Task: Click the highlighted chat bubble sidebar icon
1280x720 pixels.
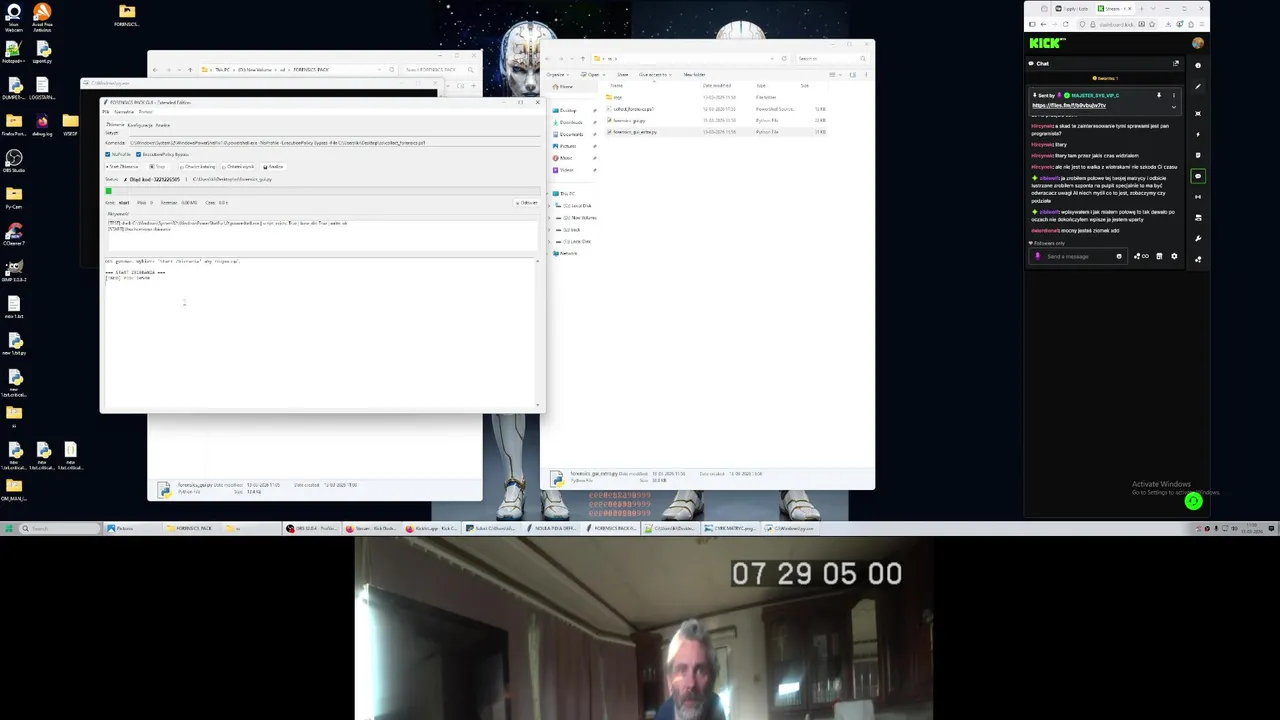Action: pyautogui.click(x=1198, y=176)
